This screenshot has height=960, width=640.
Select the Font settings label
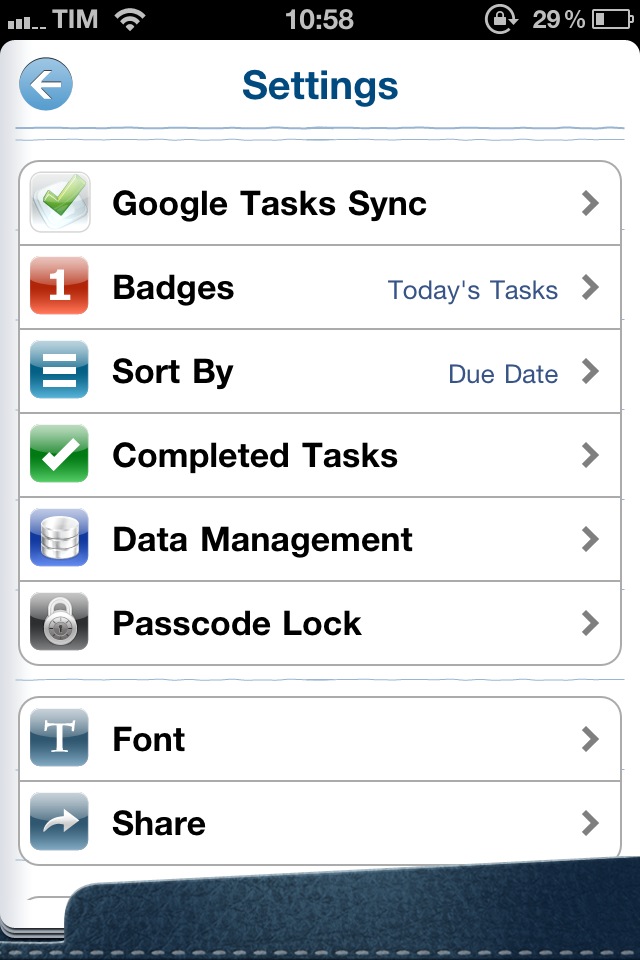(149, 739)
